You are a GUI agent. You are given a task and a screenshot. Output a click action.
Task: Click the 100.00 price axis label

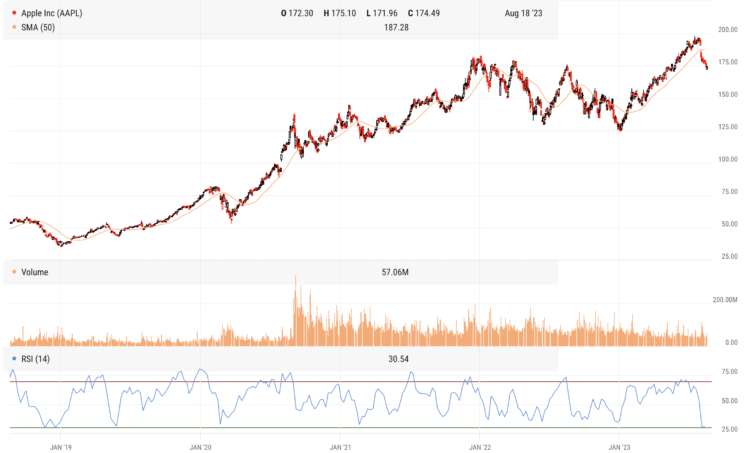pos(728,159)
